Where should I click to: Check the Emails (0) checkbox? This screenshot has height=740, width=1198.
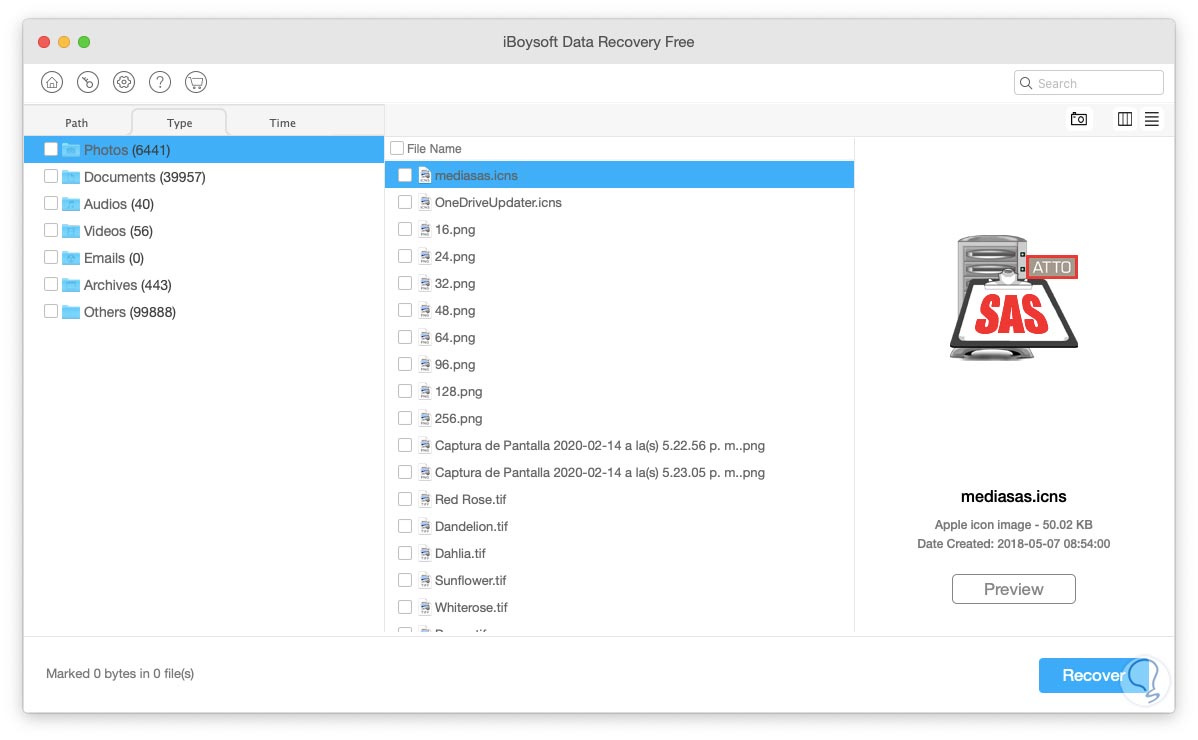pyautogui.click(x=51, y=257)
